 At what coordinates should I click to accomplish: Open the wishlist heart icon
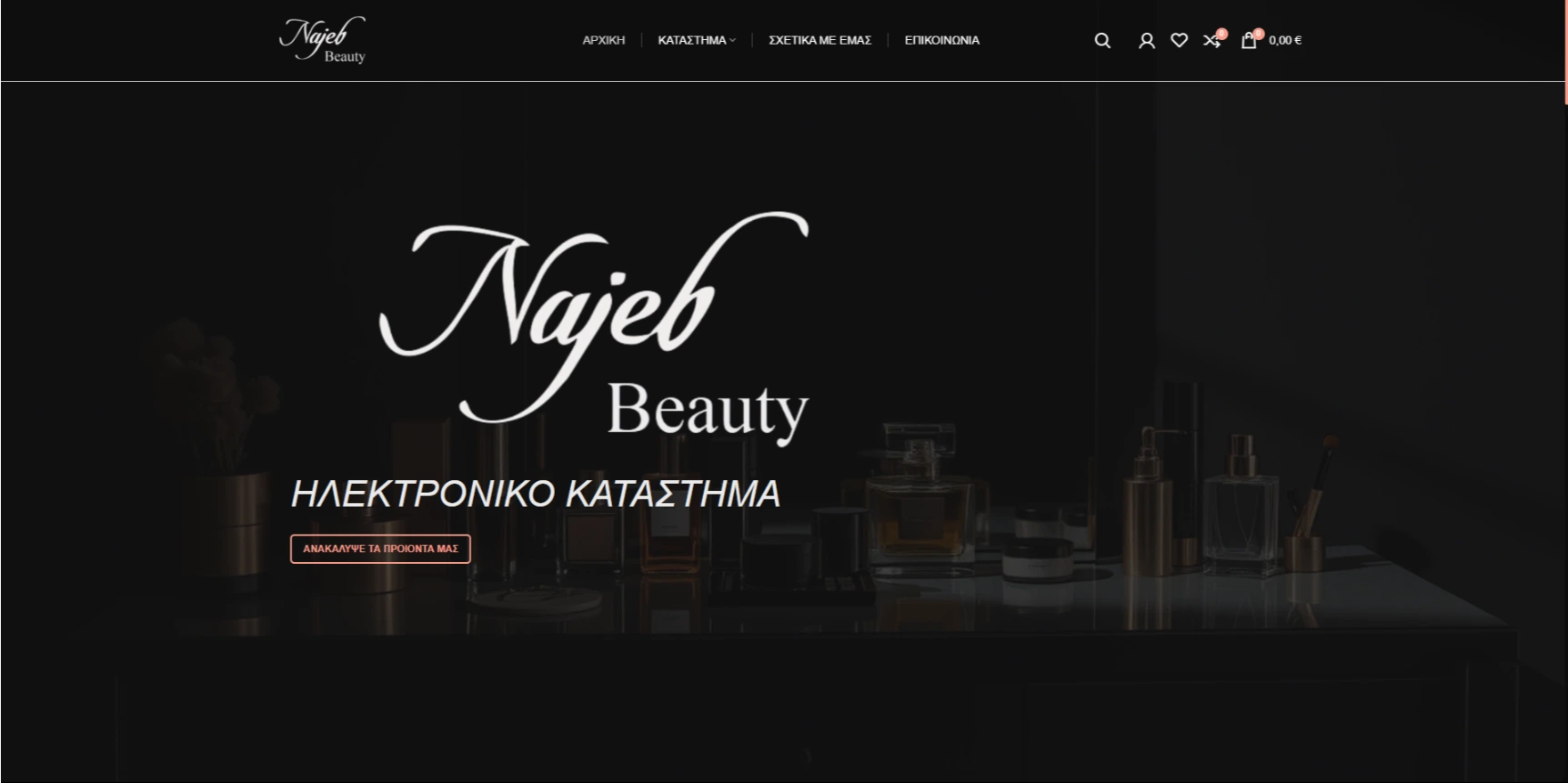point(1179,40)
